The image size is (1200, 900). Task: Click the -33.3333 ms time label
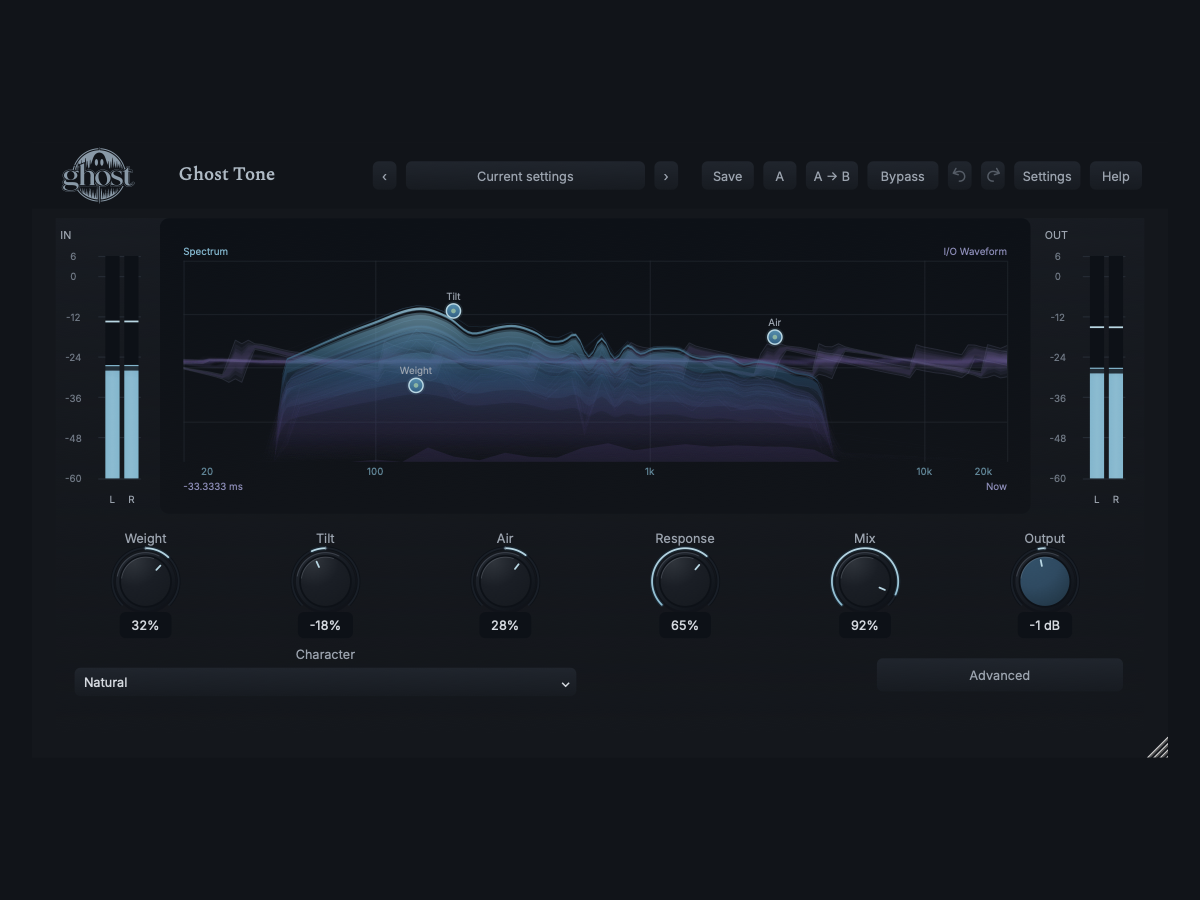(x=213, y=487)
